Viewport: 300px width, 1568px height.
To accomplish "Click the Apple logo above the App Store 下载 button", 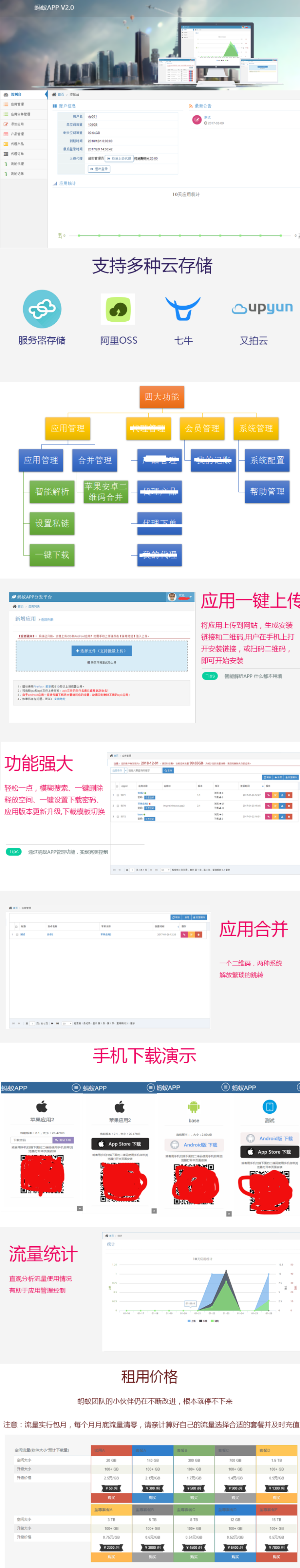I will tap(120, 1106).
